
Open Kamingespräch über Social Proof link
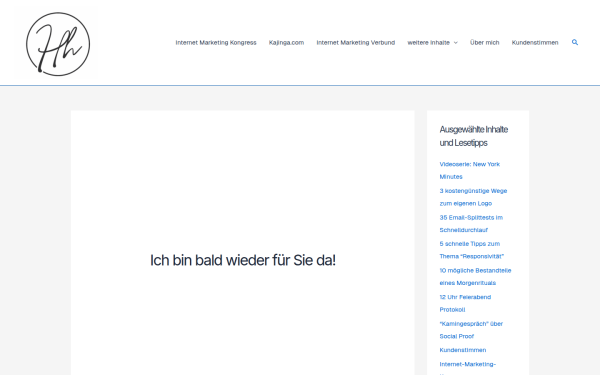pos(471,330)
